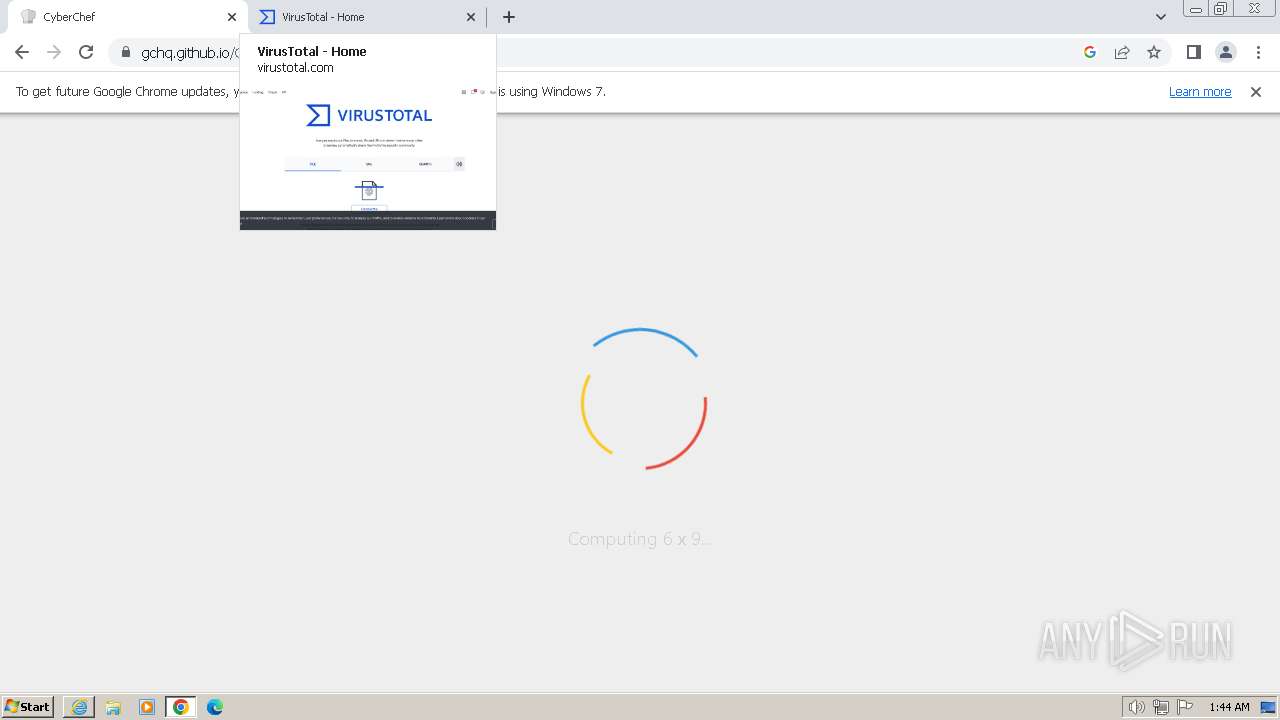Viewport: 1280px width, 720px height.
Task: Open a new browser tab
Action: point(509,17)
